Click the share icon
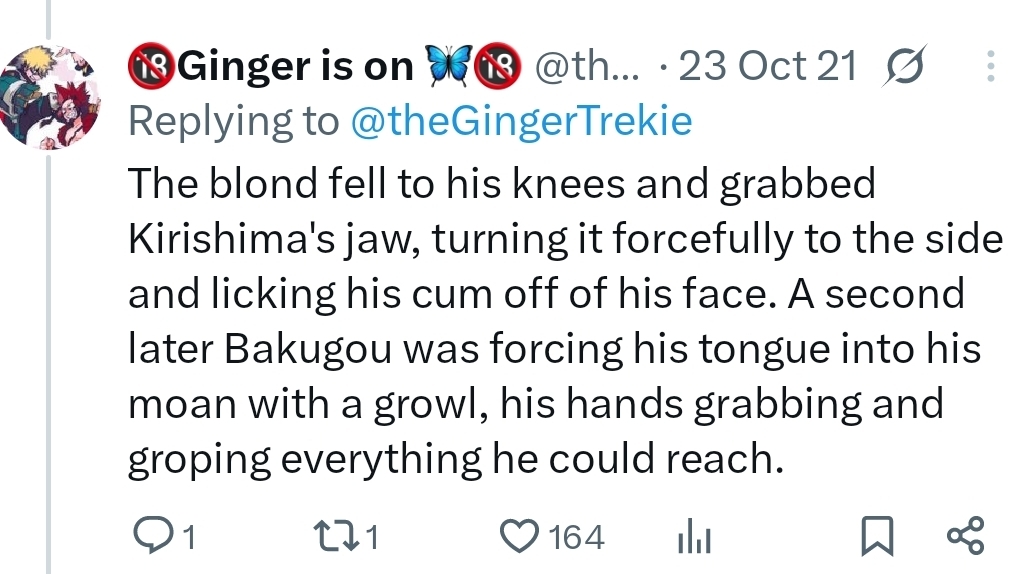Screen dimensions: 1028x574 [x=965, y=538]
